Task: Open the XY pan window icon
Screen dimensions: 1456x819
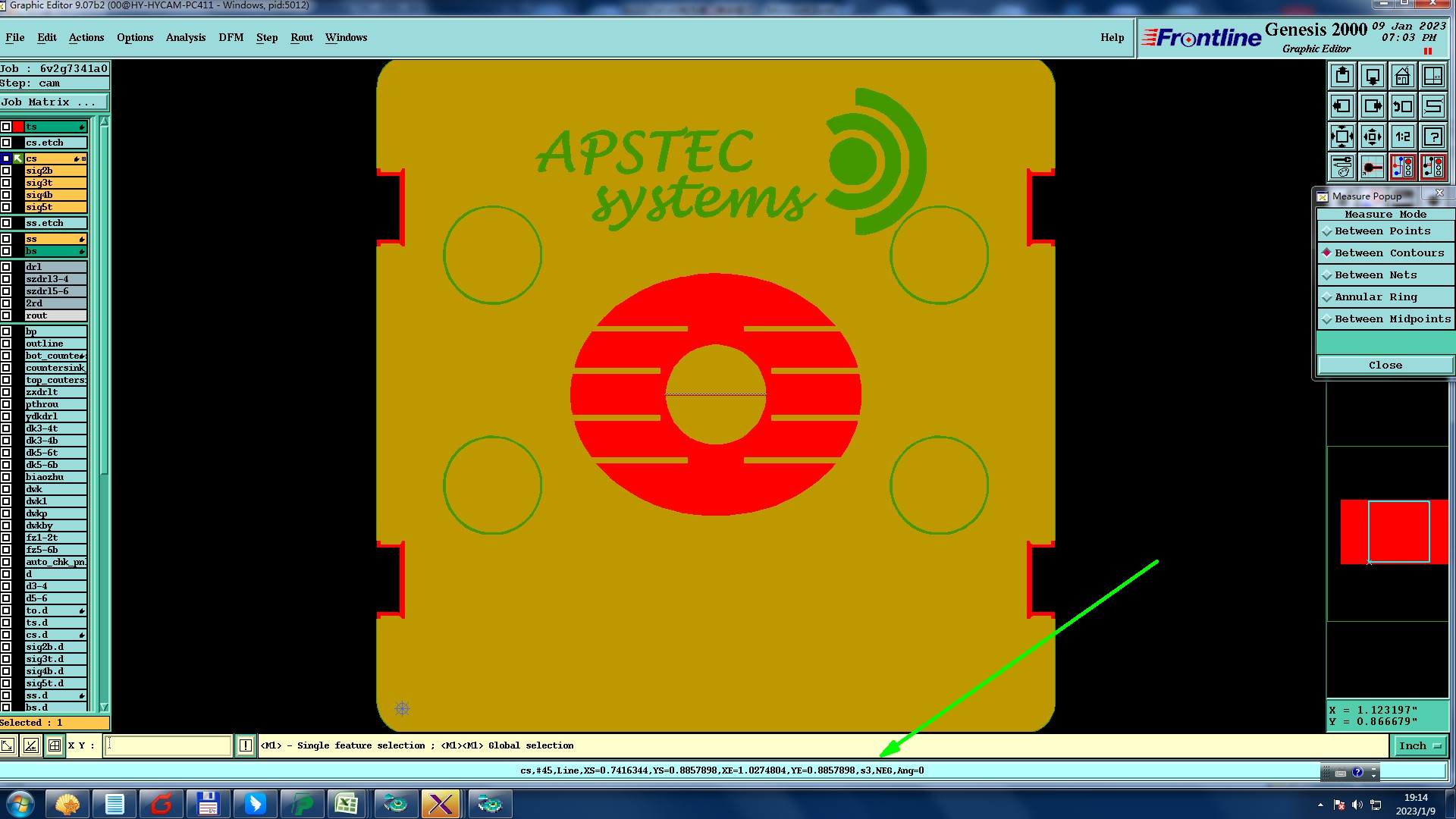Action: (x=1433, y=76)
